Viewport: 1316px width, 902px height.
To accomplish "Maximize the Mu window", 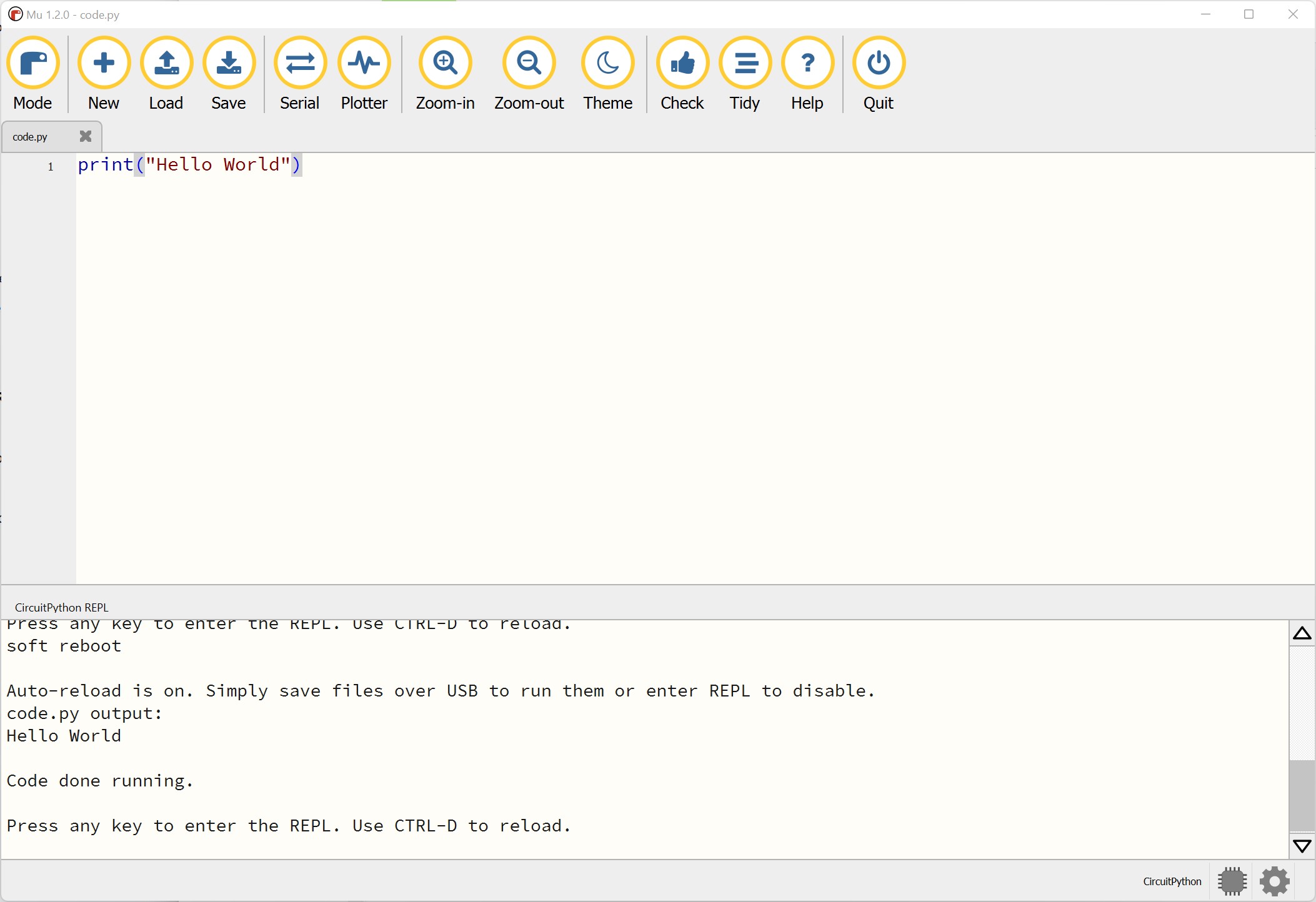I will pos(1249,14).
